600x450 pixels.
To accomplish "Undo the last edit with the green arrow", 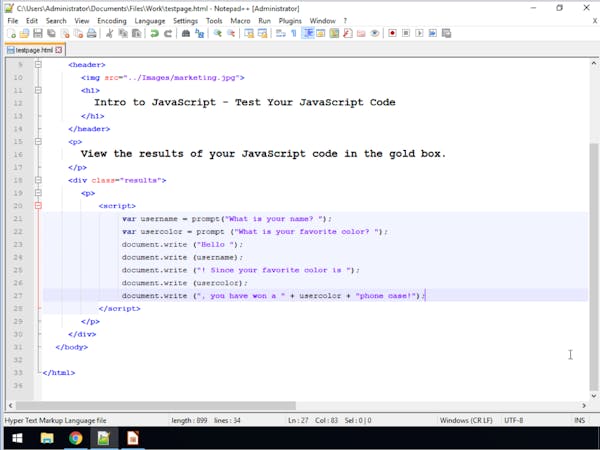I will (154, 34).
